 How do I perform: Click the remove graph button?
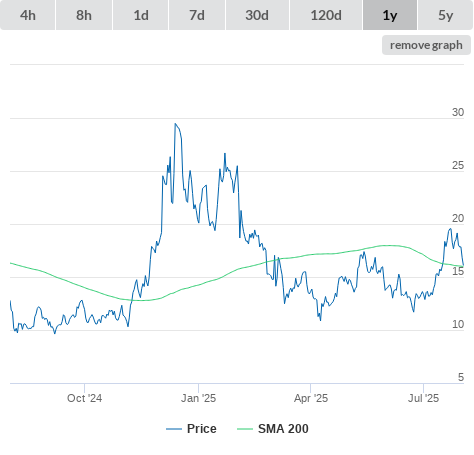click(426, 45)
